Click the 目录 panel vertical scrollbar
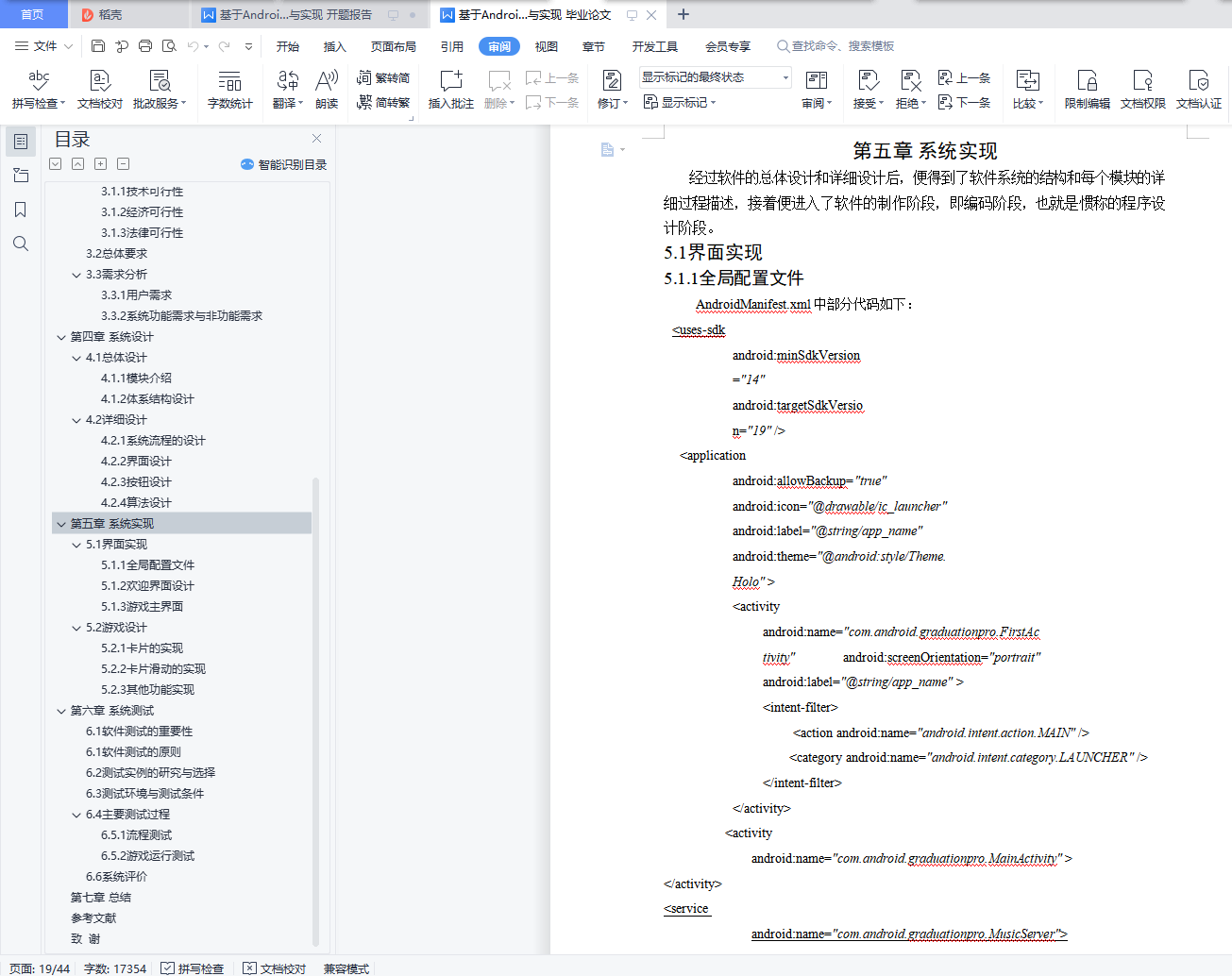This screenshot has height=976, width=1232. [315, 711]
